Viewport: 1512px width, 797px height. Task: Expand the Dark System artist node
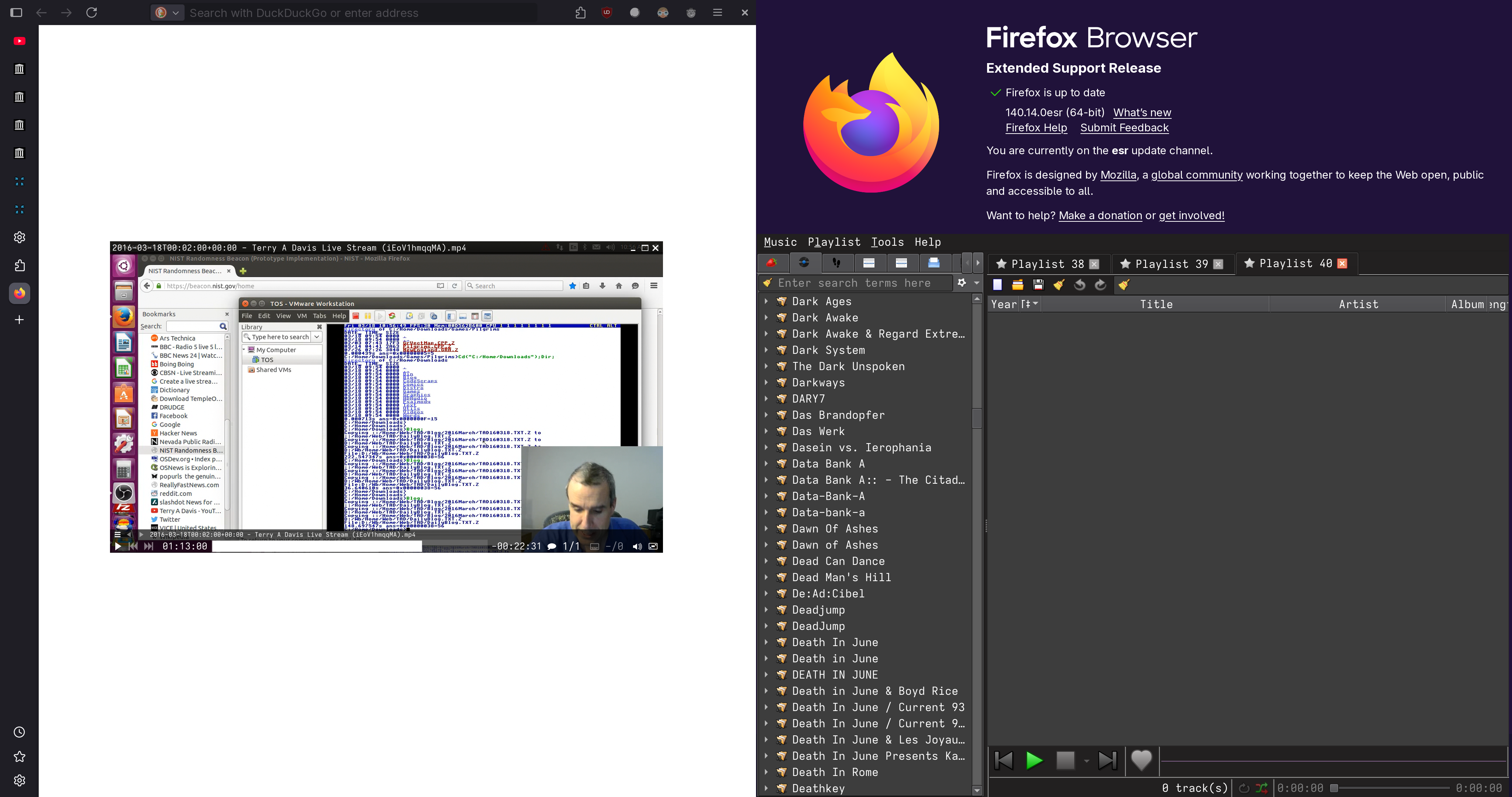(766, 350)
